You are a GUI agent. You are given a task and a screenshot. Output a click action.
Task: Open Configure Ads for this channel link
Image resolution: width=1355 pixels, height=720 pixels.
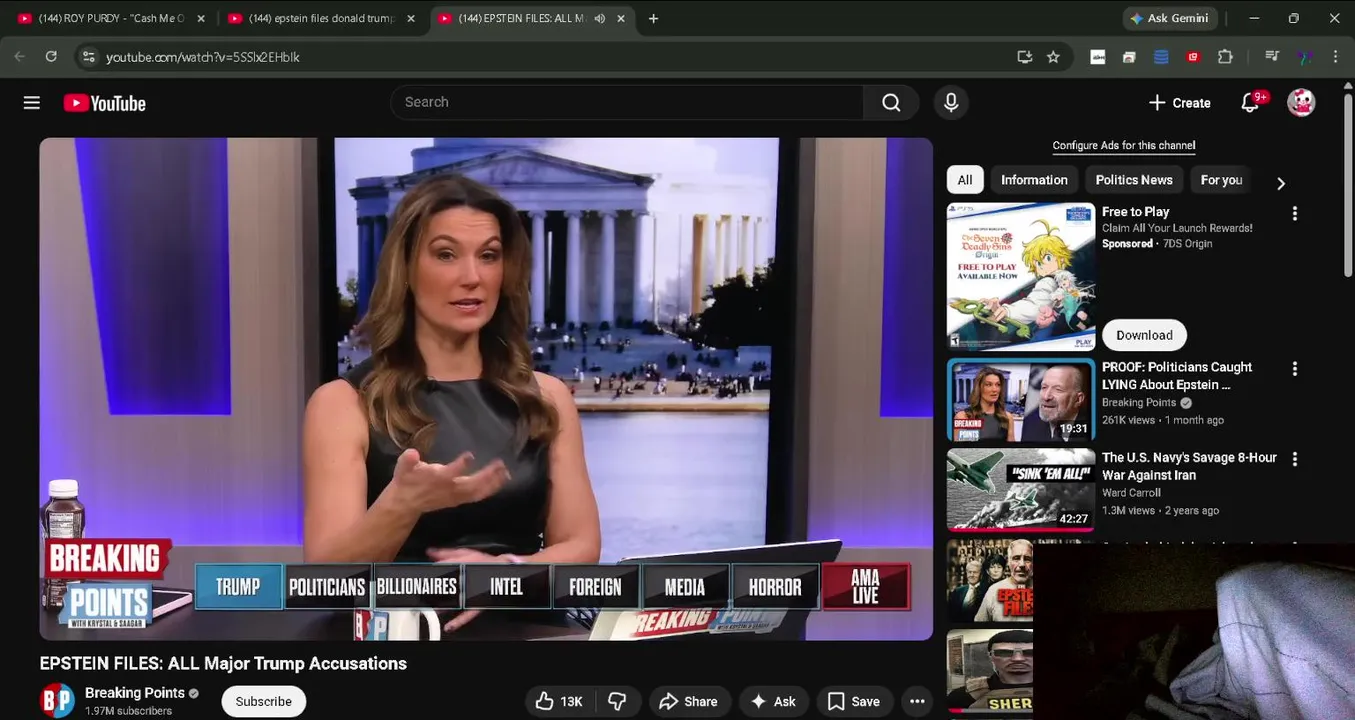[1123, 146]
